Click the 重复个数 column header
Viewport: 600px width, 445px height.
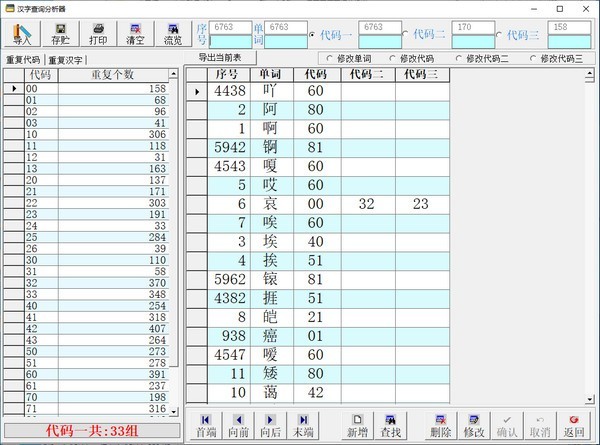113,75
